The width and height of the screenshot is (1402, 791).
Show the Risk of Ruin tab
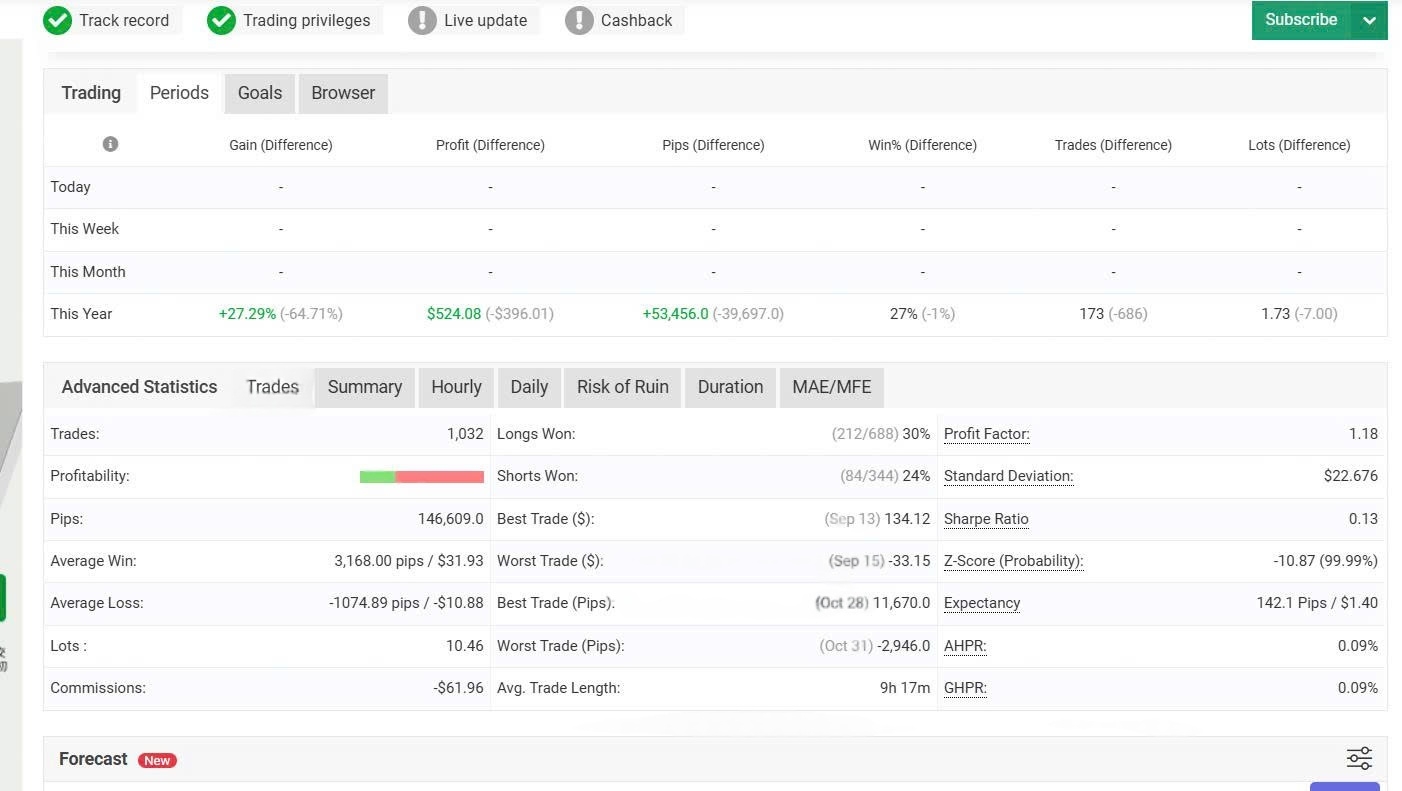[x=622, y=387]
